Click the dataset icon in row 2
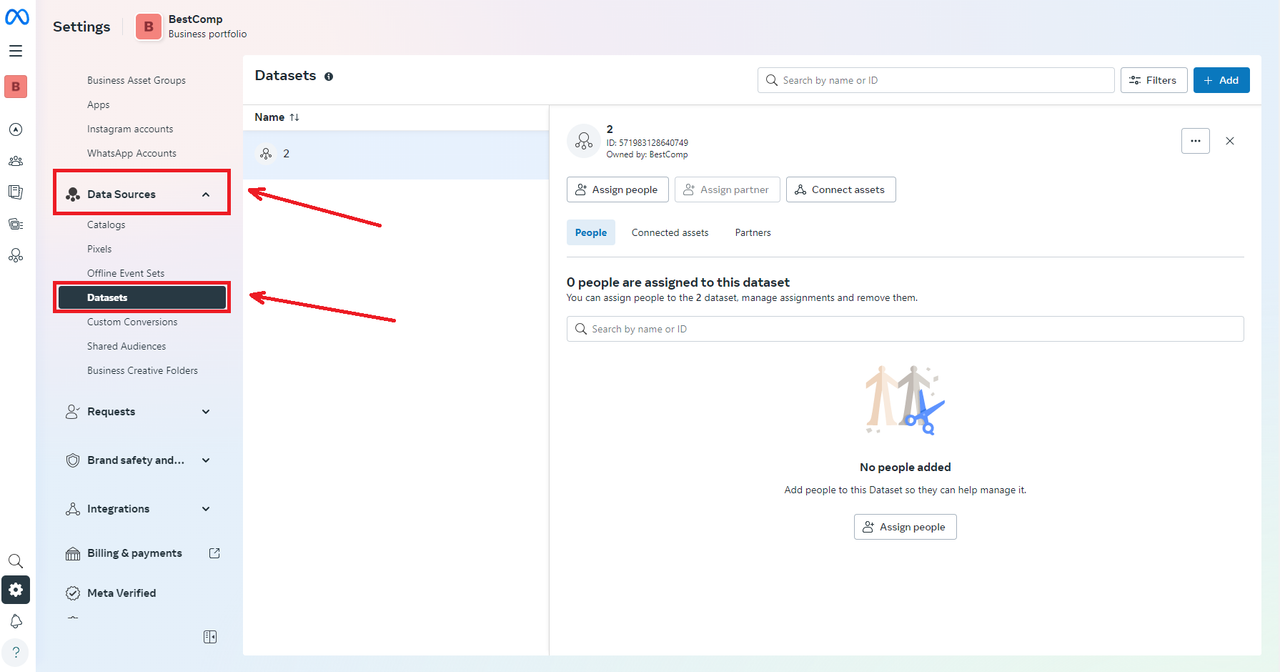 266,154
